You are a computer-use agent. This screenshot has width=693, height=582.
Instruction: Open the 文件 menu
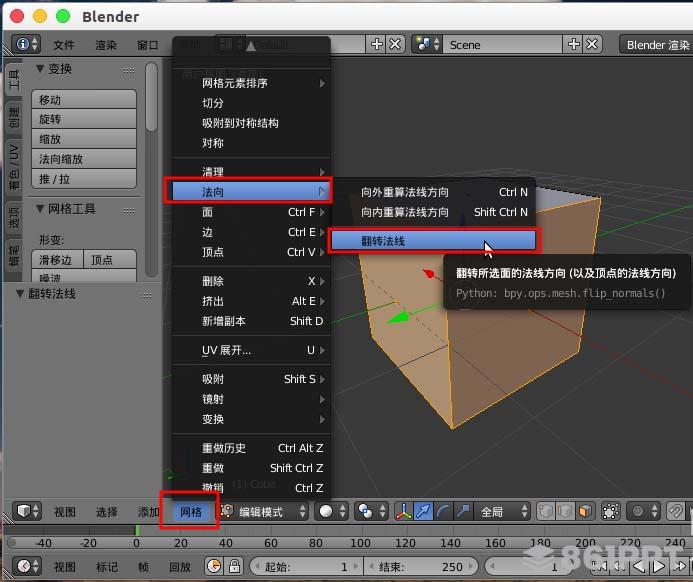pos(64,45)
